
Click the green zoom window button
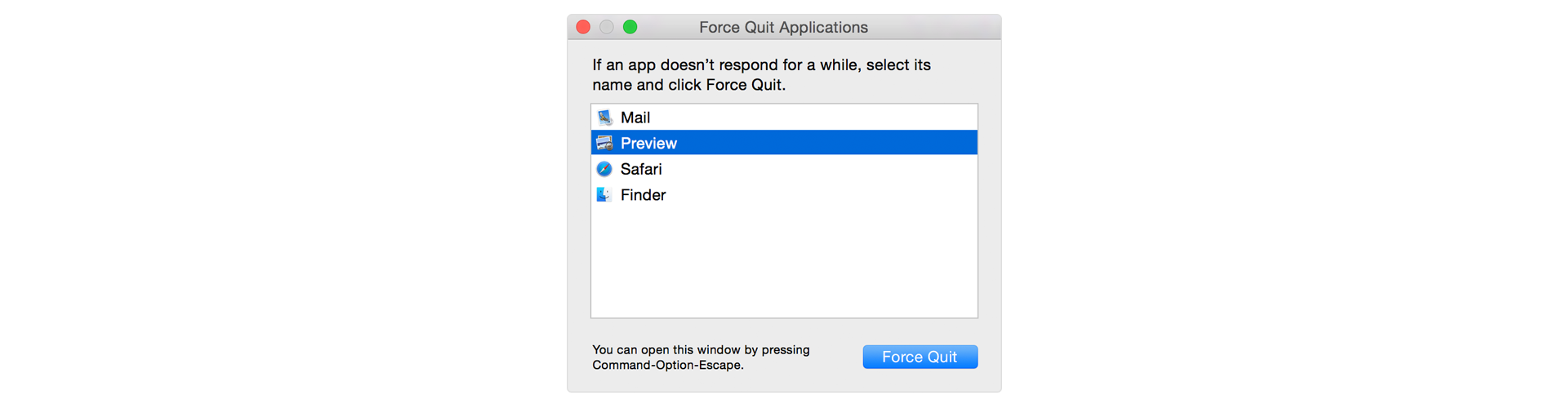click(x=630, y=27)
